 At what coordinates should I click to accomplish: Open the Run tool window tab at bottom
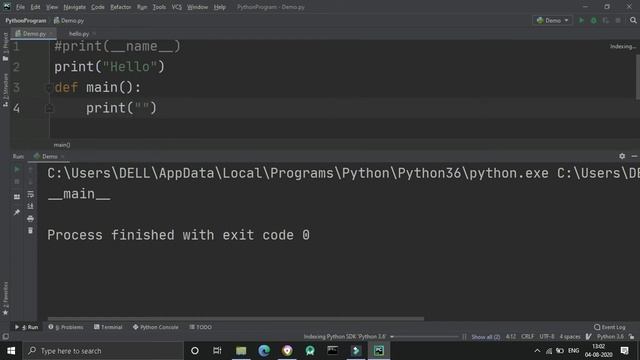tap(27, 327)
